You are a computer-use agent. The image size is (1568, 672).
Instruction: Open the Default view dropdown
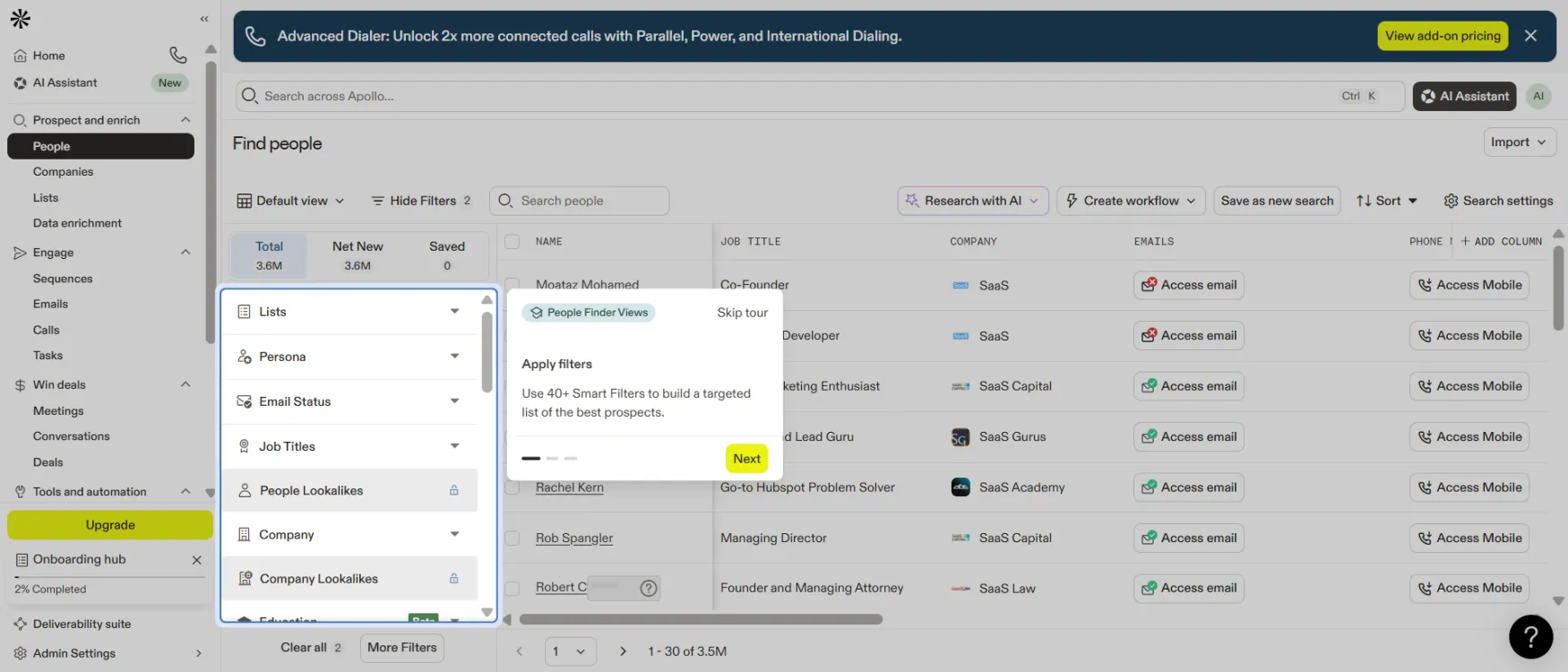pyautogui.click(x=290, y=201)
